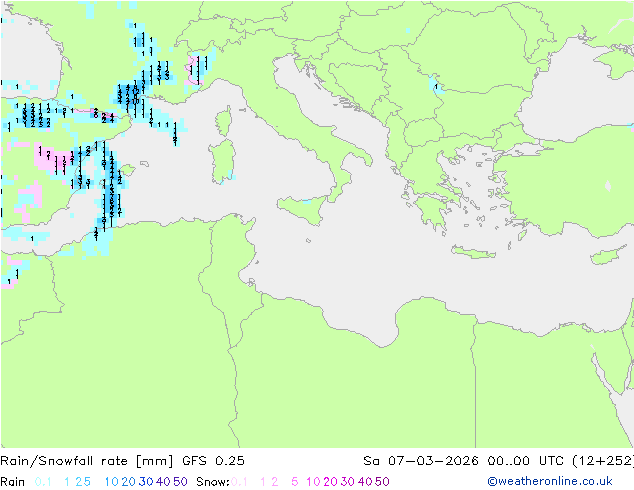Pick the Snow 5 legend value
The height and width of the screenshot is (490, 634).
click(x=294, y=482)
